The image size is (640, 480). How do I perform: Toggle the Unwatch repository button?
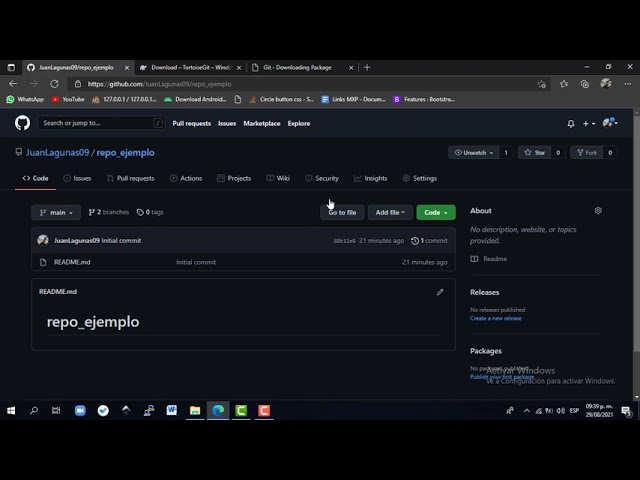473,153
